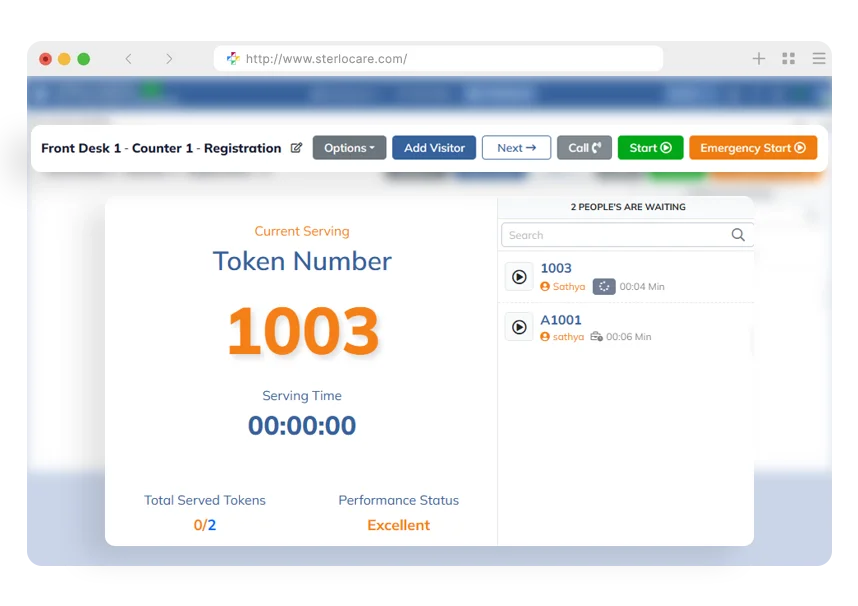Open the browser tab grid overview icon
Viewport: 858px width, 606px height.
[x=789, y=59]
